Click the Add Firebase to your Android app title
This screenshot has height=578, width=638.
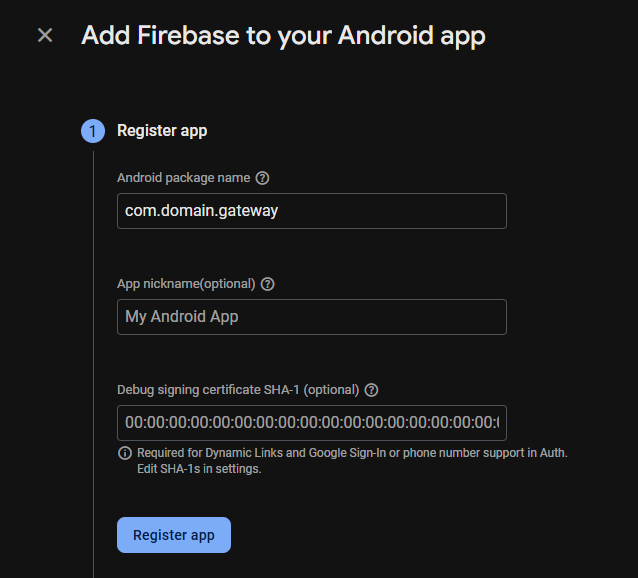point(283,36)
